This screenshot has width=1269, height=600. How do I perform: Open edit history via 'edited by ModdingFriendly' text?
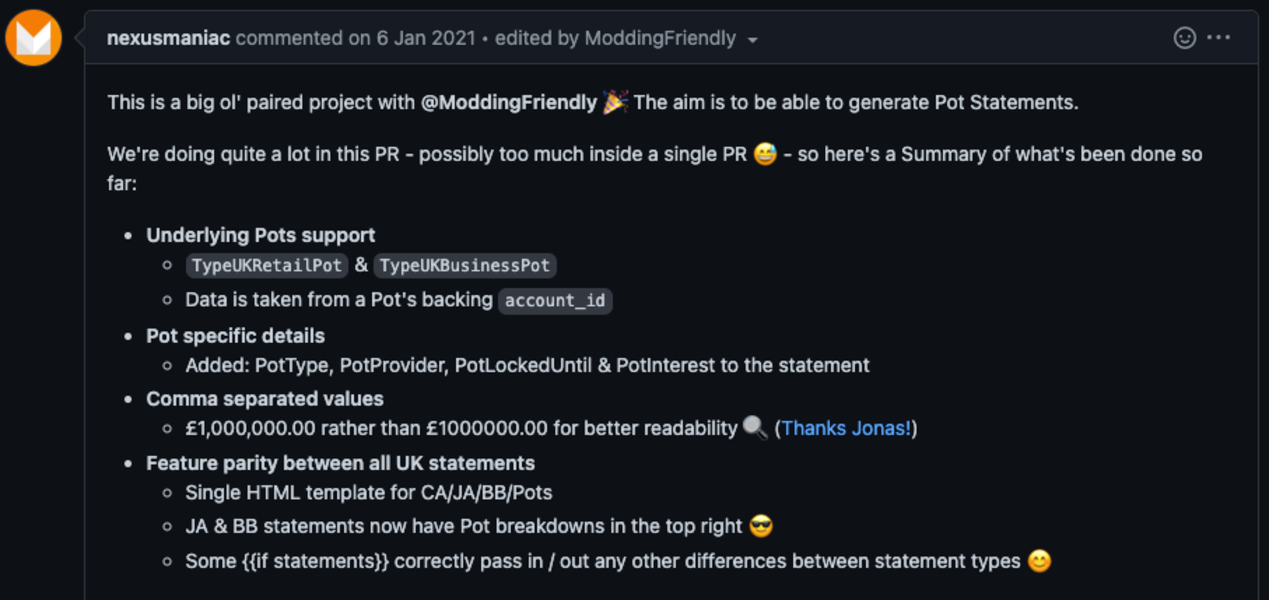(615, 38)
